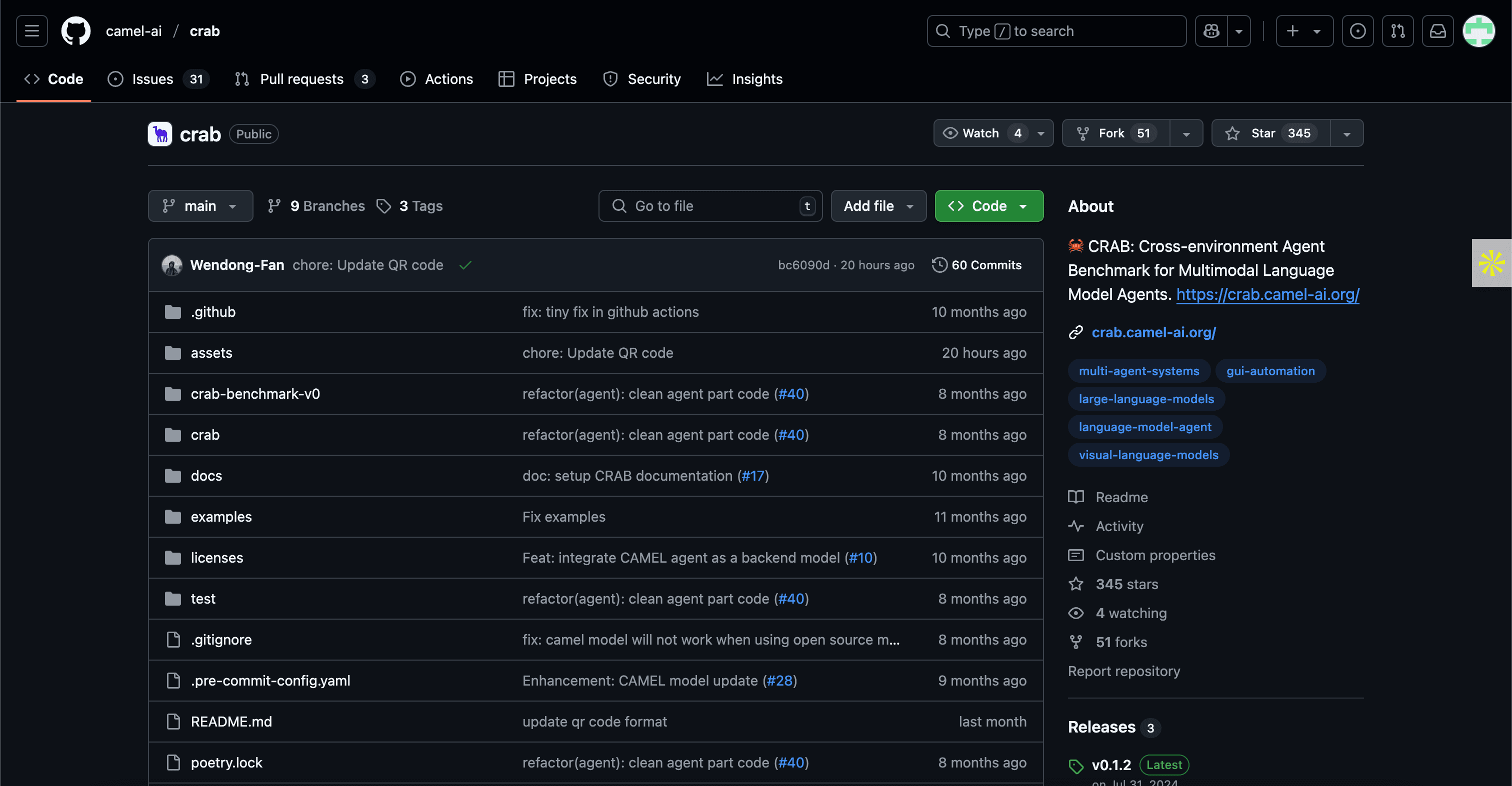
Task: Open the notifications inbox icon
Action: [1437, 31]
